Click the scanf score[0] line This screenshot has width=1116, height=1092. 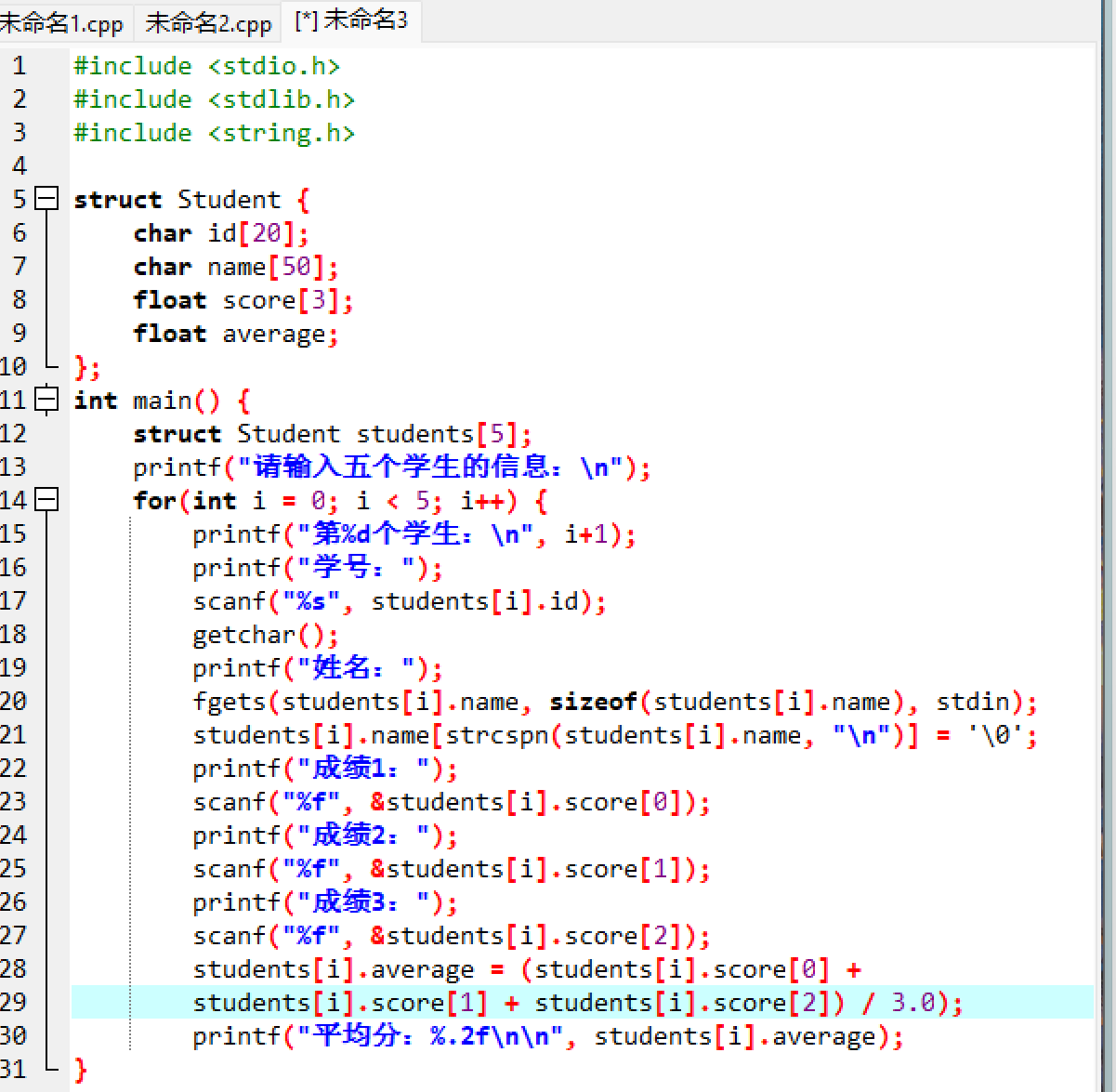click(x=452, y=802)
